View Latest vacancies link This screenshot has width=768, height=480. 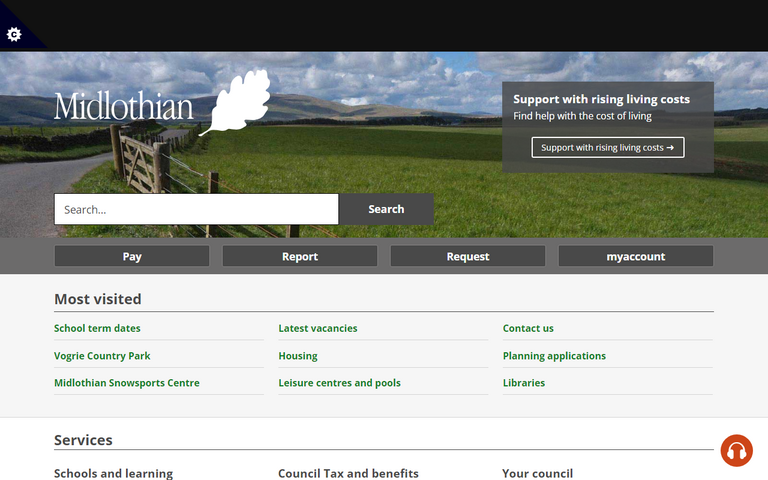click(318, 328)
